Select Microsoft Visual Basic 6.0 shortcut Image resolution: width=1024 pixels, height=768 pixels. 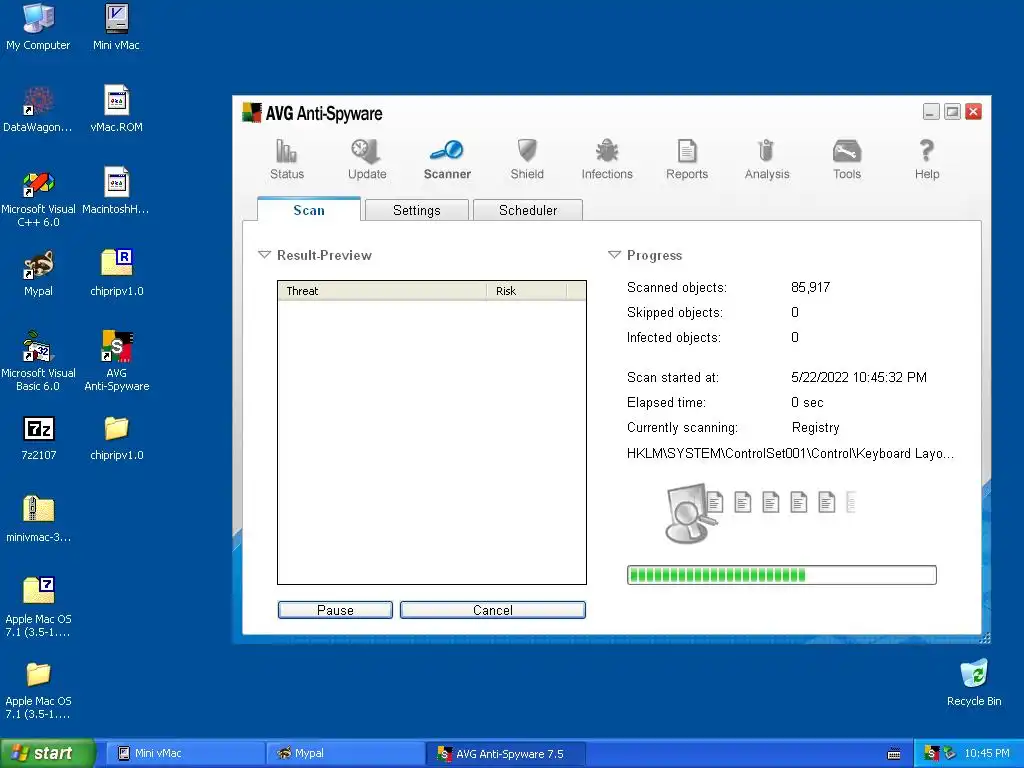coord(38,362)
